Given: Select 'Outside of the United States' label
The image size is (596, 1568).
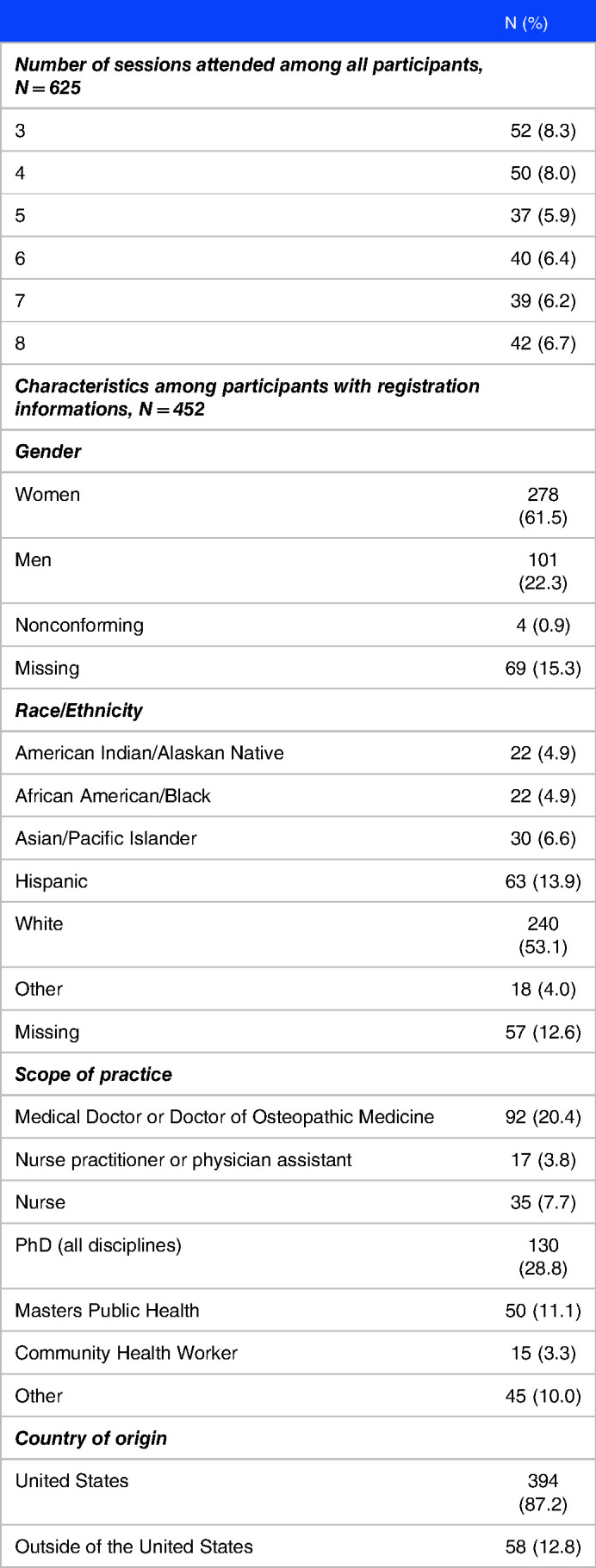Looking at the screenshot, I should [x=134, y=1546].
